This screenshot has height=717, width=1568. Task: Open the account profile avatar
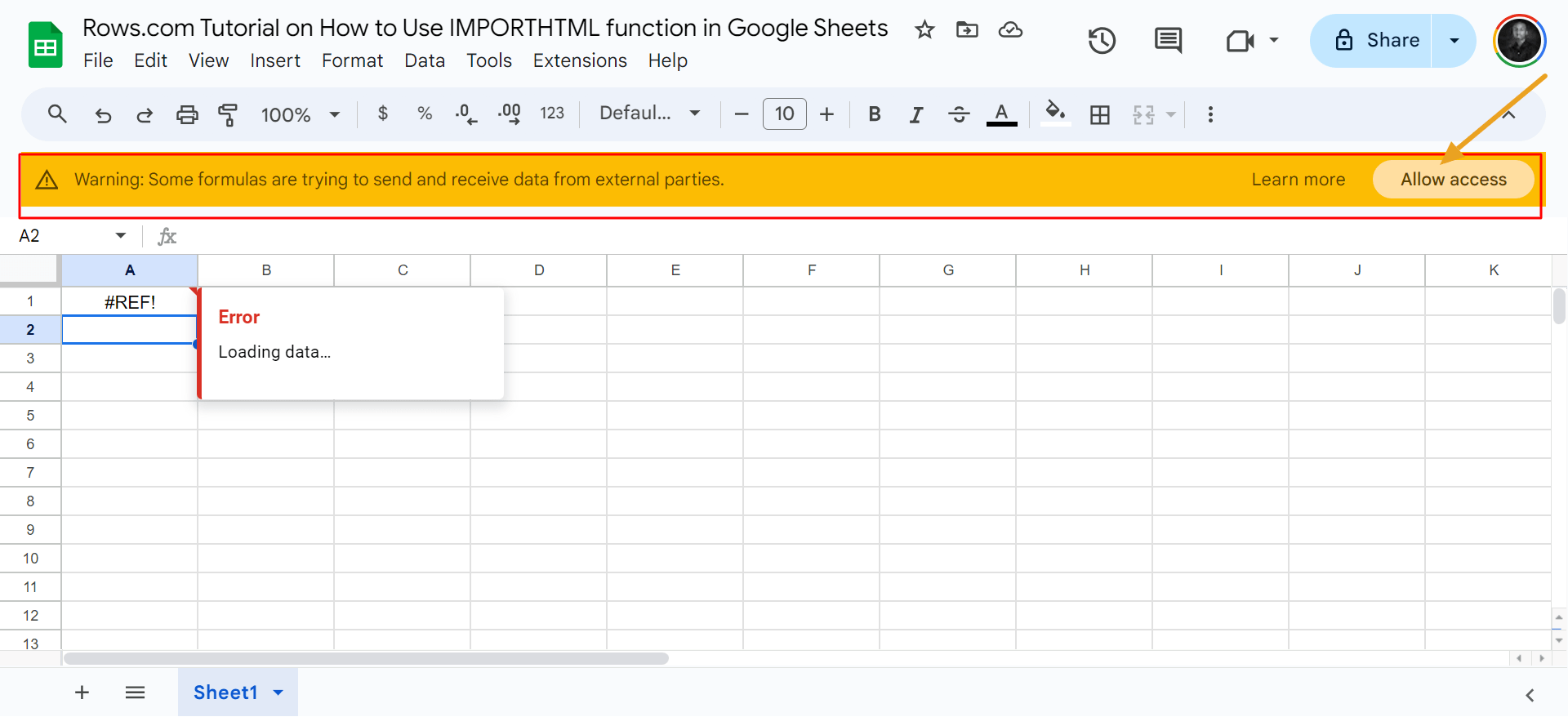tap(1519, 40)
